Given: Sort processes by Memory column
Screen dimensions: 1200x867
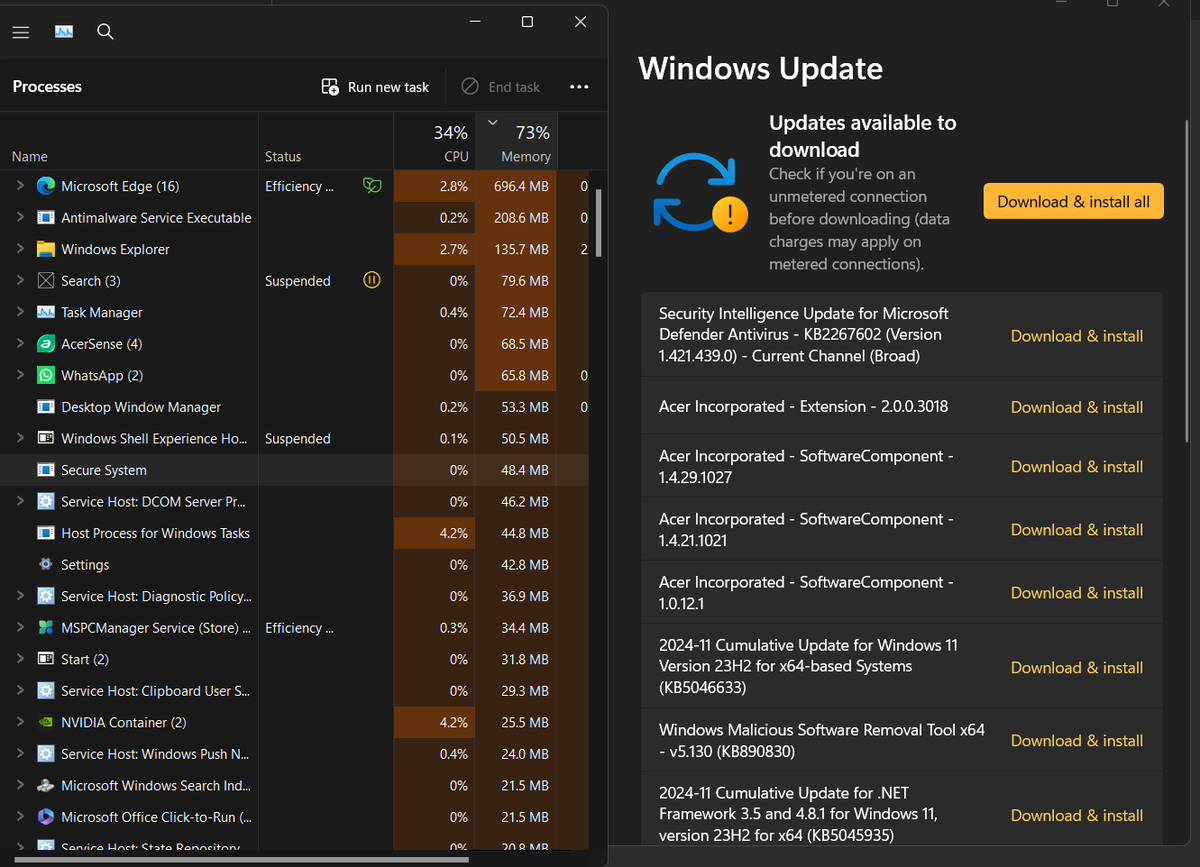Looking at the screenshot, I should (x=514, y=140).
